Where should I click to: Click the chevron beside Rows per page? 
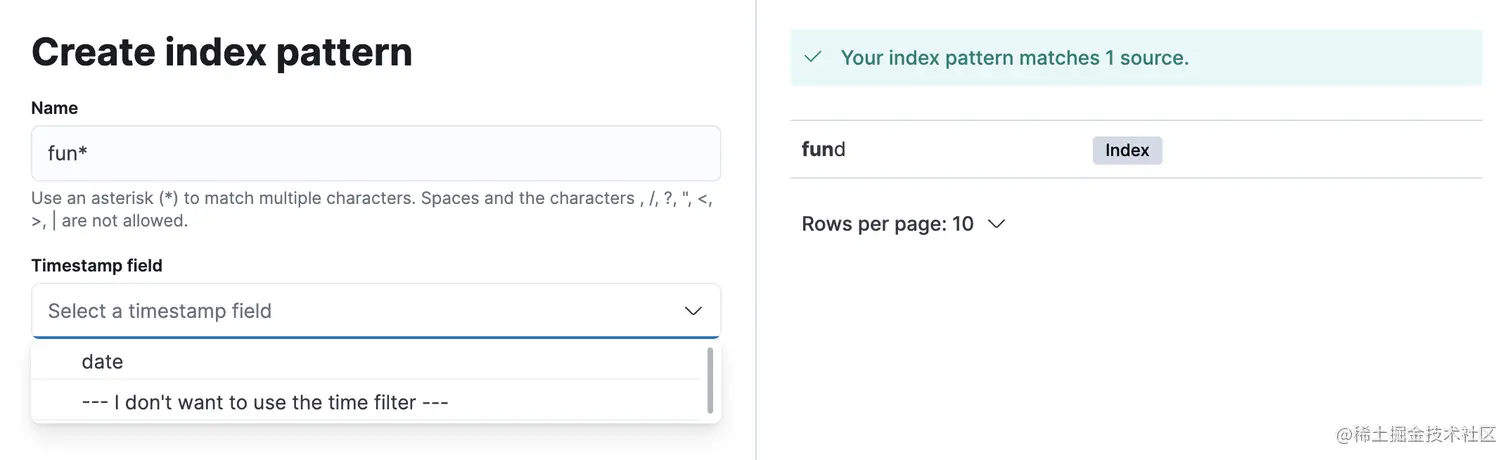click(x=996, y=224)
